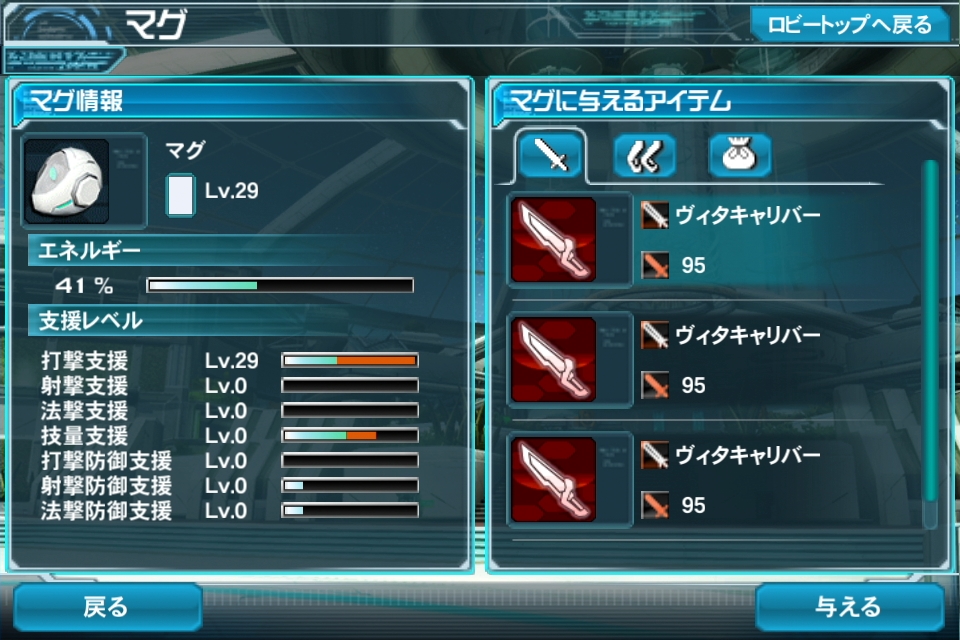This screenshot has height=640, width=960.
Task: Click third item's weapon type icon
Action: click(654, 455)
